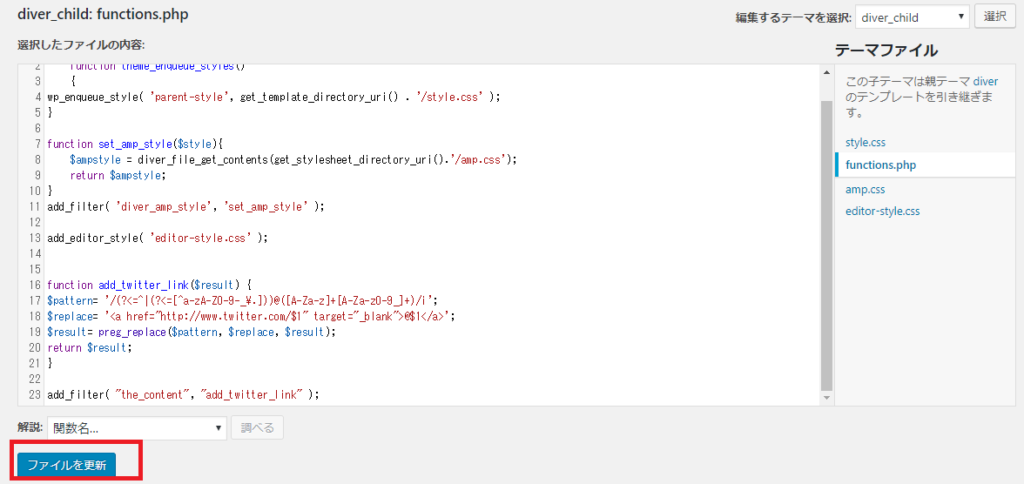
Task: Select functions.php in the theme file list
Action: pyautogui.click(x=881, y=165)
